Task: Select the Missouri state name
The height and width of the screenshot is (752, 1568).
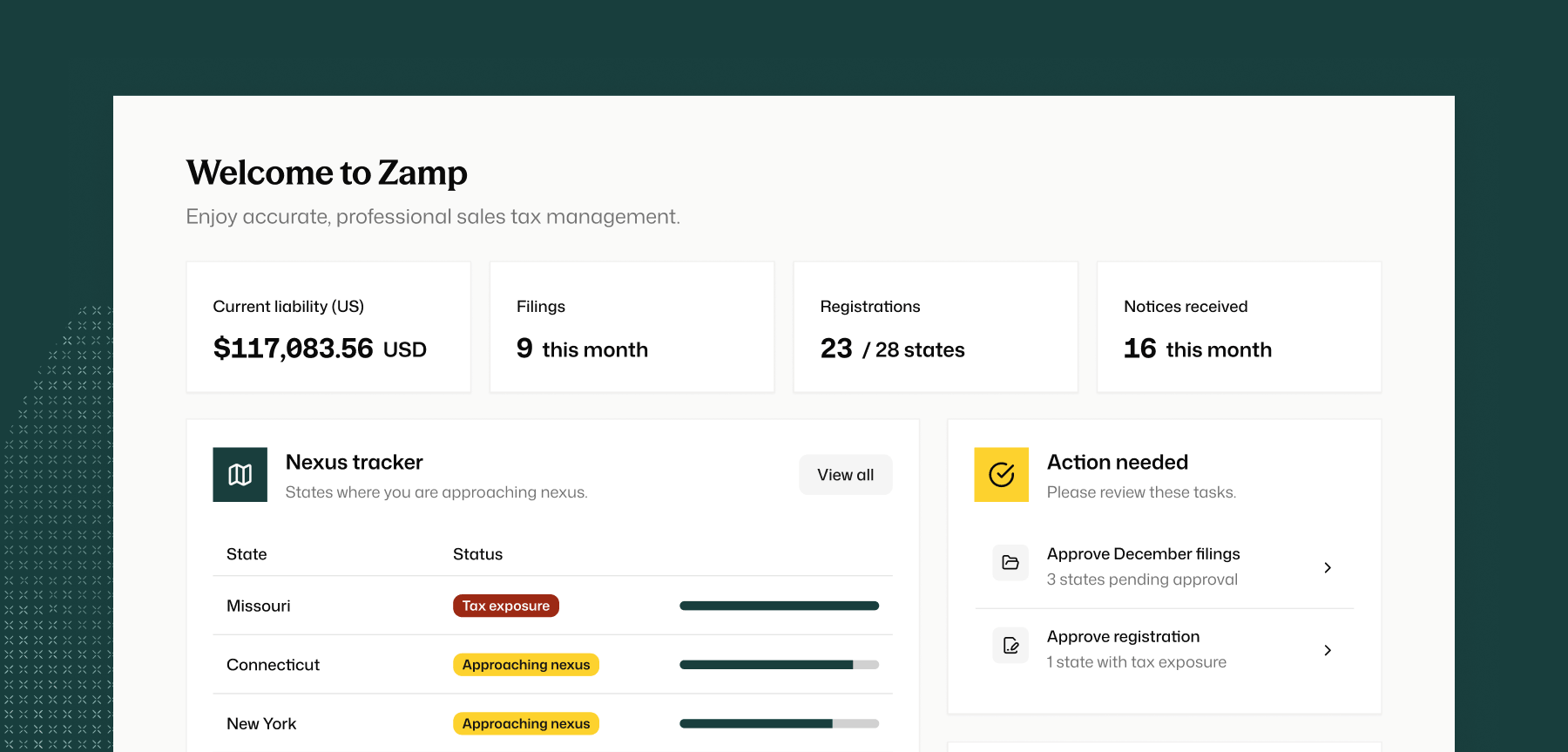Action: click(x=259, y=606)
